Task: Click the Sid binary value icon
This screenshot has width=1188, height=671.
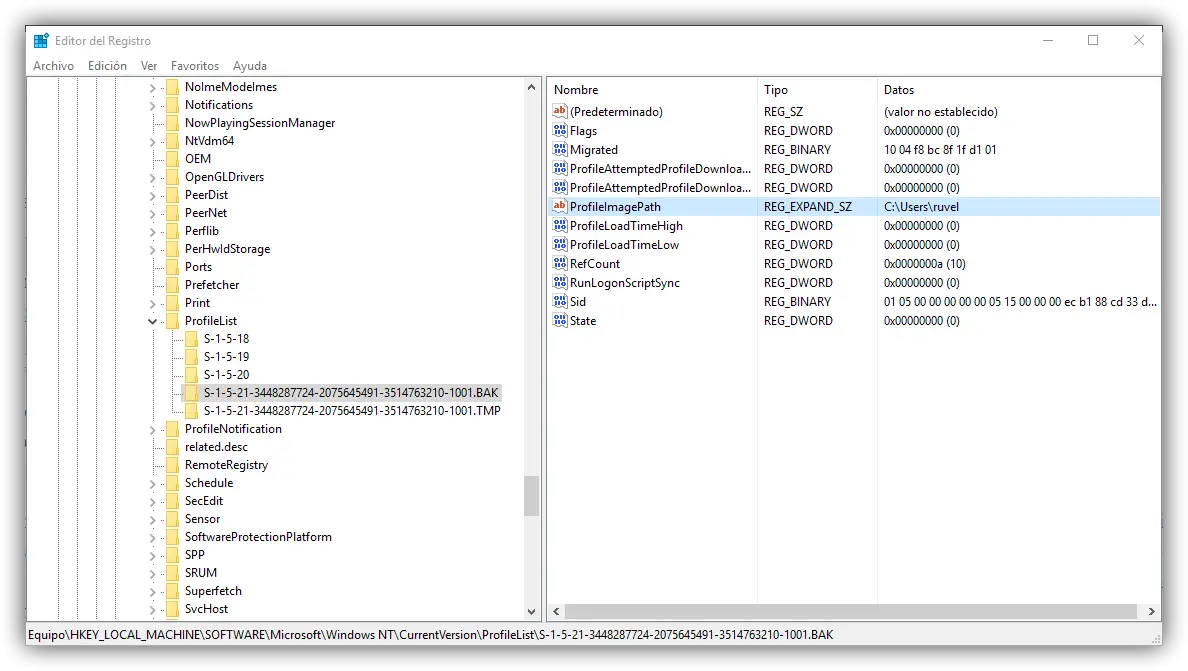Action: point(560,301)
